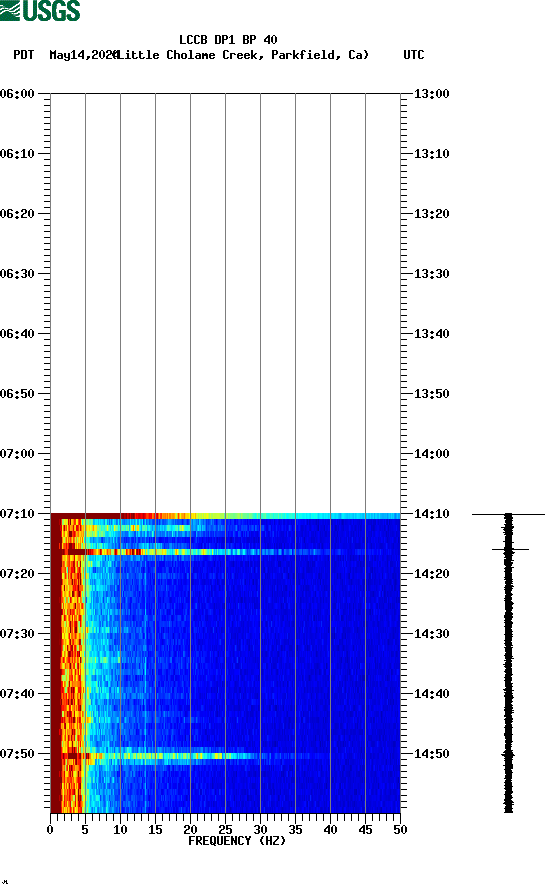552x893 pixels.
Task: Click the 06:40 PDT time label
Action: point(17,334)
